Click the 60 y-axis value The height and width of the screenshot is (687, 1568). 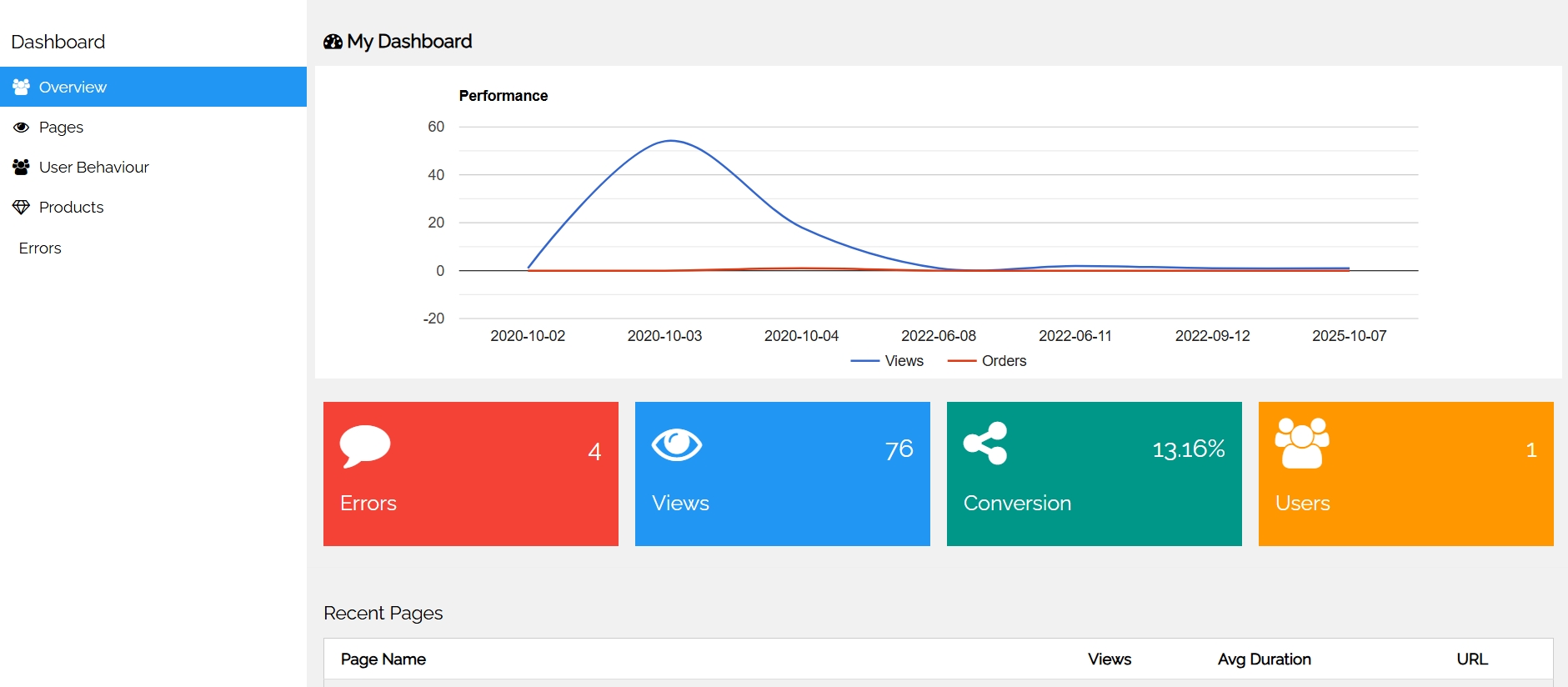point(436,127)
